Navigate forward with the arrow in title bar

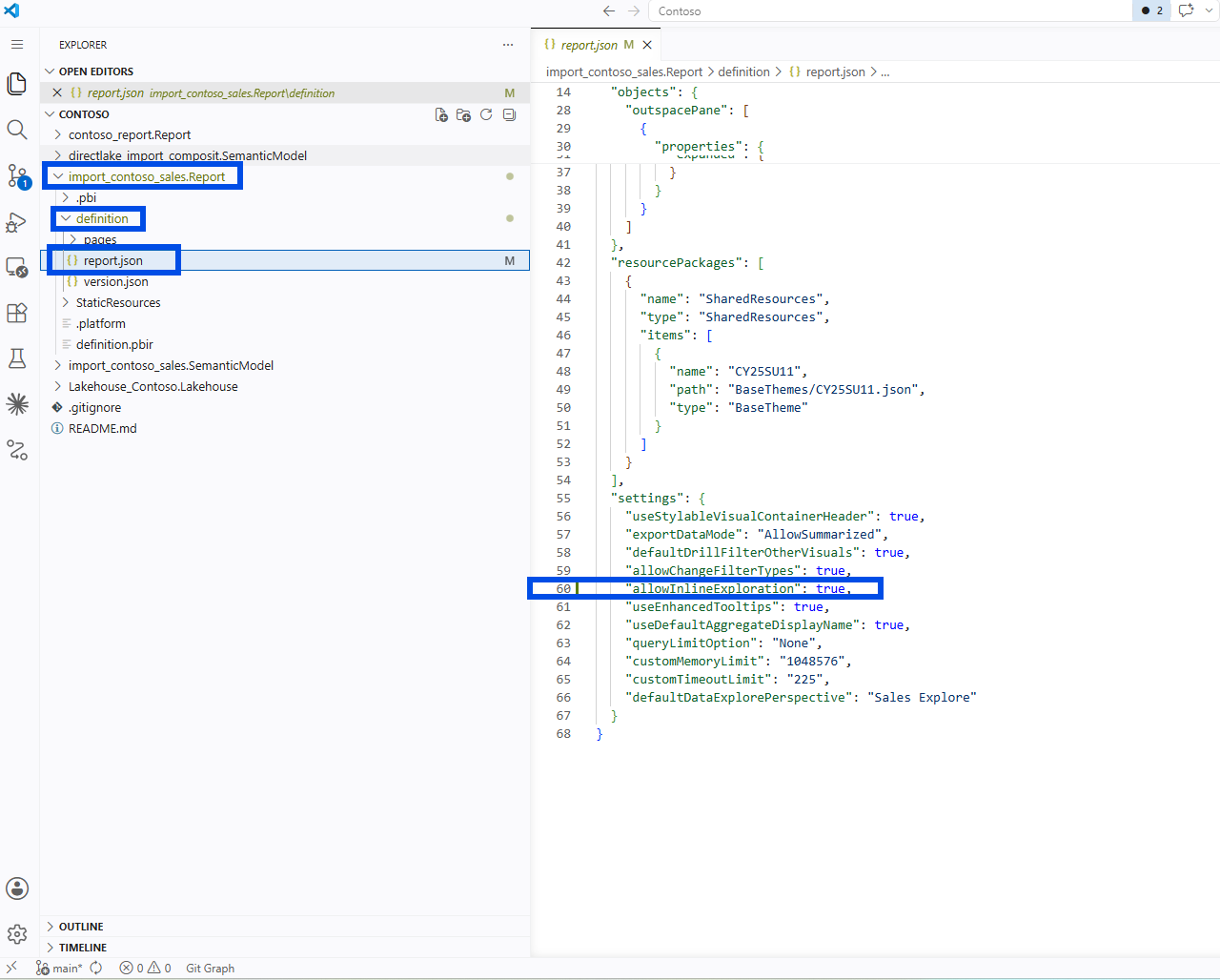[x=634, y=10]
